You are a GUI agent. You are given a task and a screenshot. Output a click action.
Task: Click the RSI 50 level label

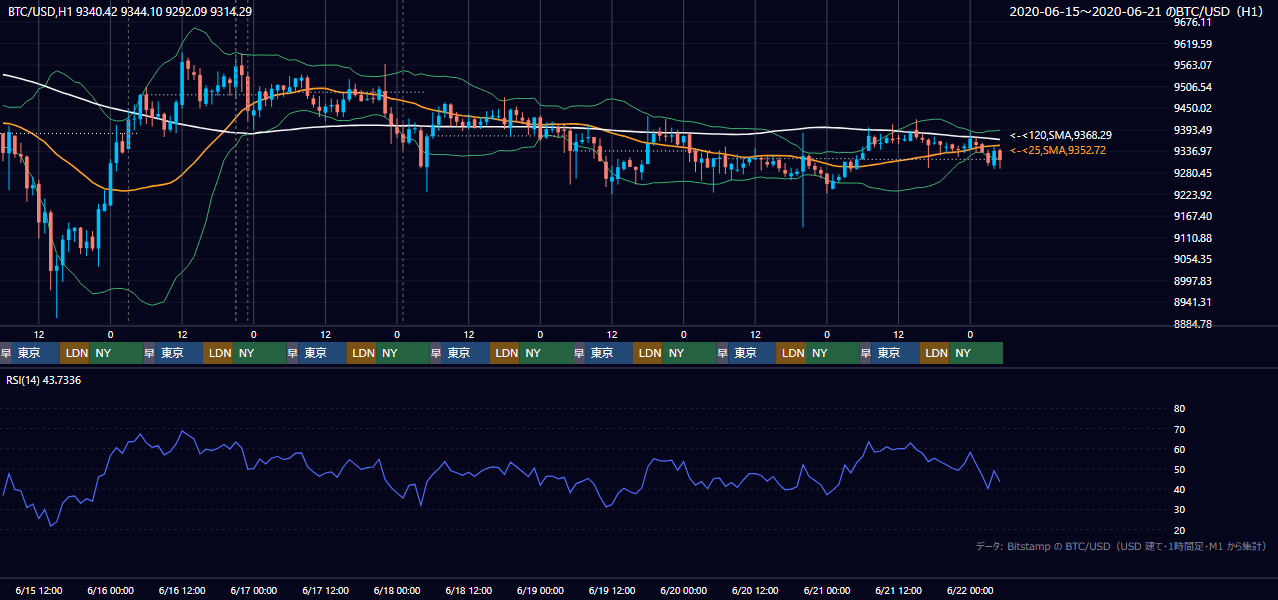[x=1179, y=469]
